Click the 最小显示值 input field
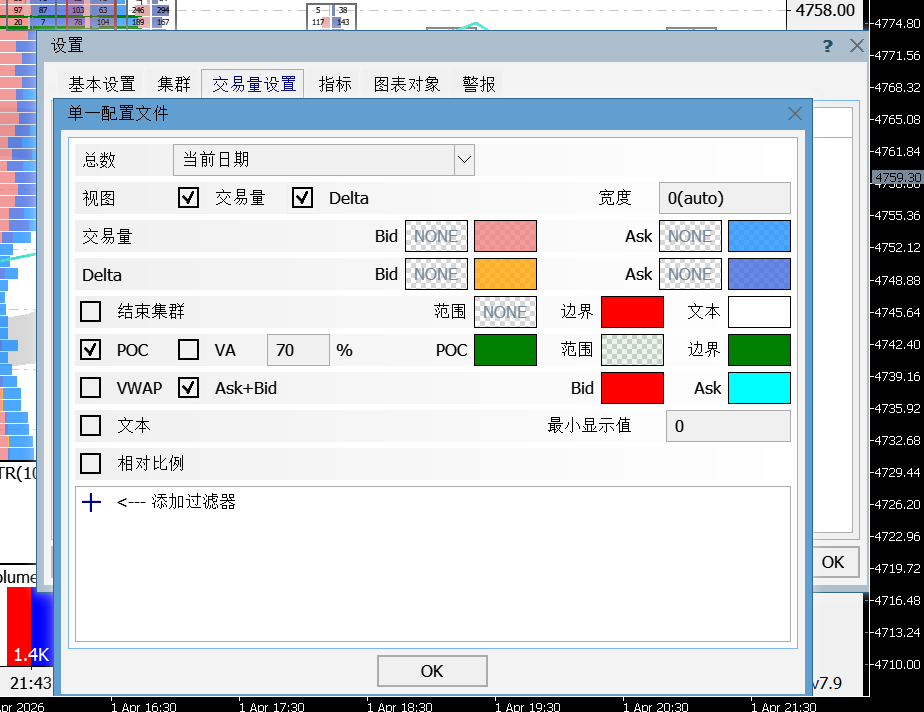Image resolution: width=924 pixels, height=712 pixels. [x=728, y=425]
